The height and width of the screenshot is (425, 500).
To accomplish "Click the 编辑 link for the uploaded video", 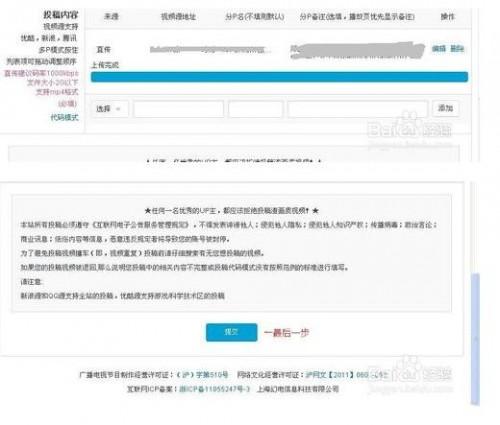I will point(439,49).
